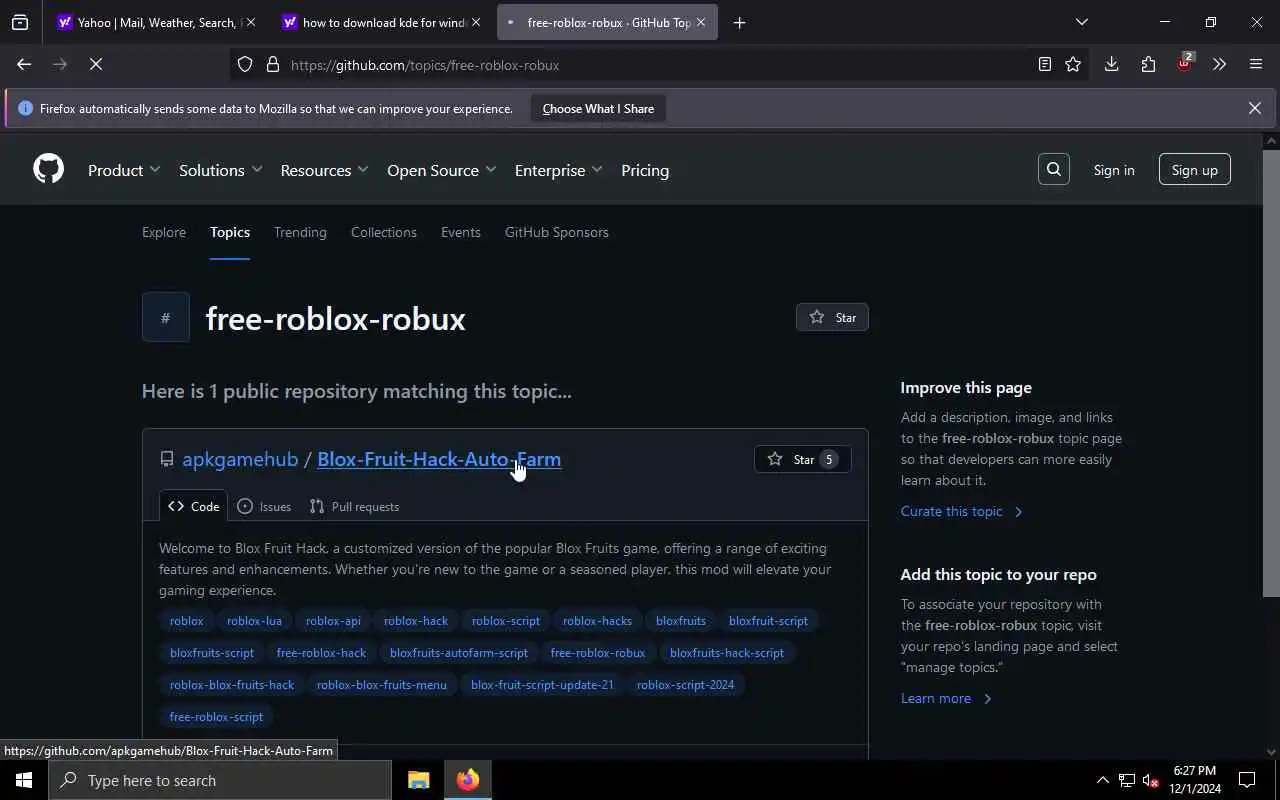Click the free-roblox-script topic tag

click(x=216, y=716)
